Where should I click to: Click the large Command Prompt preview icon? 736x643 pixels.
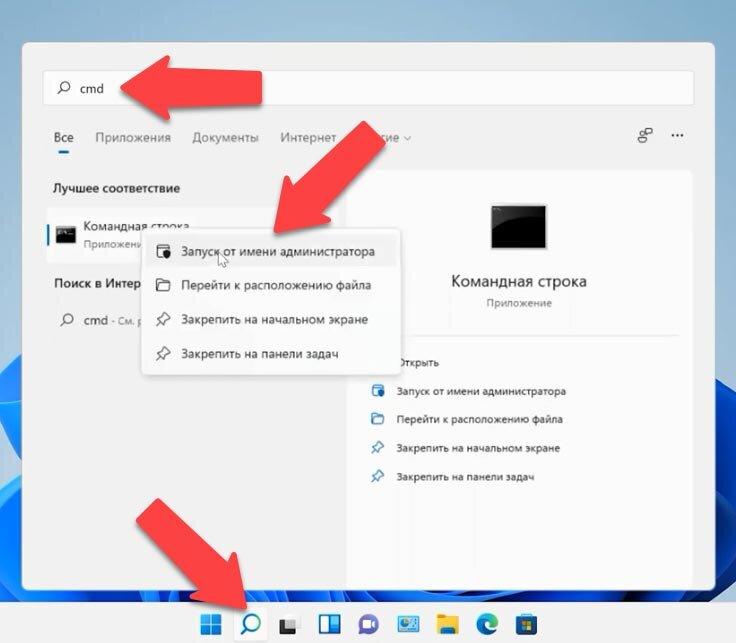pyautogui.click(x=518, y=227)
